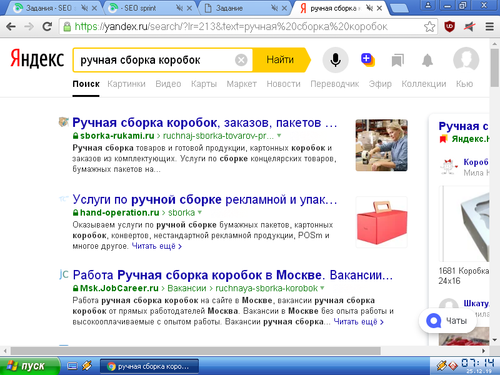Expand dropdown arrow next to hand-operation.ru sborka
The image size is (500, 375).
click(x=200, y=212)
